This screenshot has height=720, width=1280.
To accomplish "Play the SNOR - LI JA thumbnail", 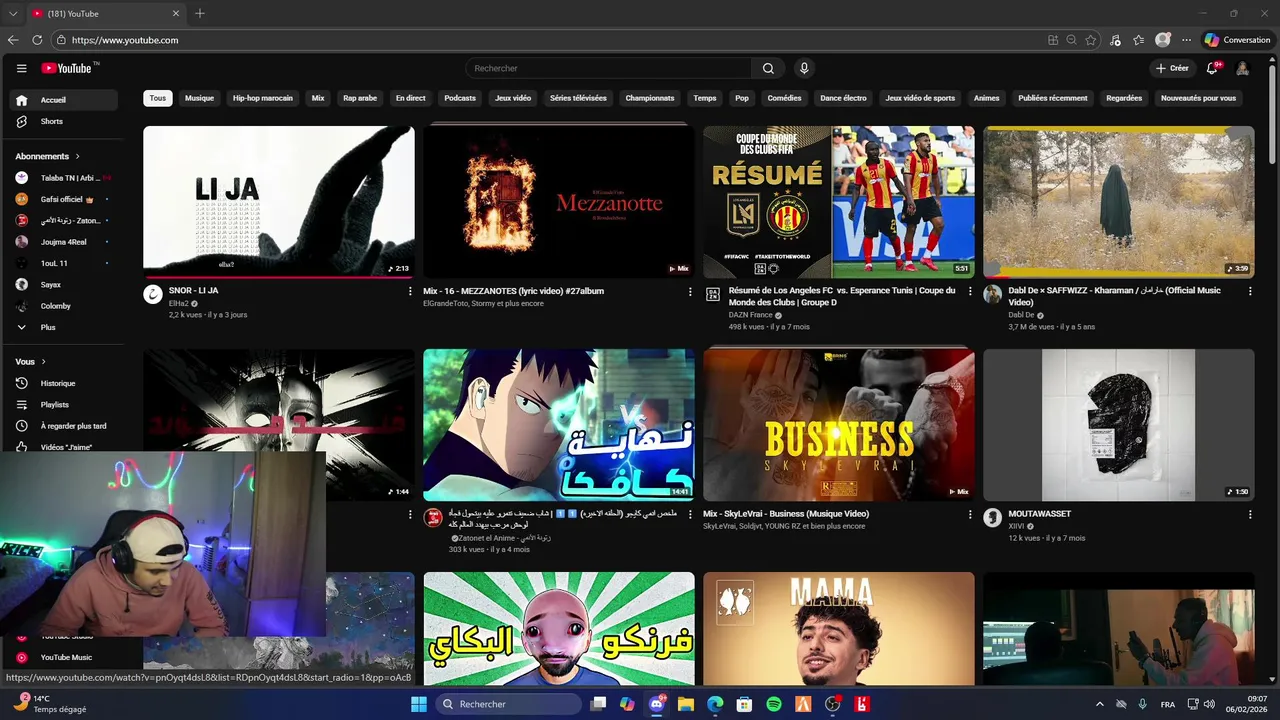I will (279, 202).
